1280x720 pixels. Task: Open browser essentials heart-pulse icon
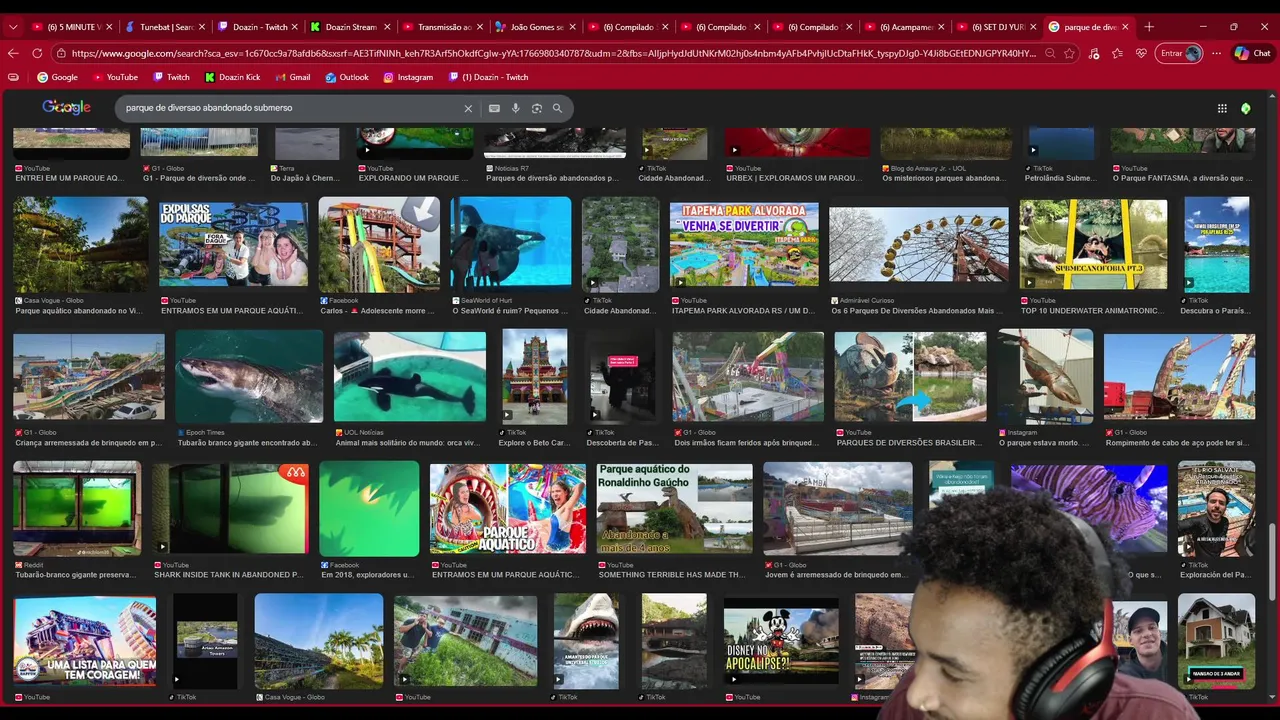point(1141,53)
